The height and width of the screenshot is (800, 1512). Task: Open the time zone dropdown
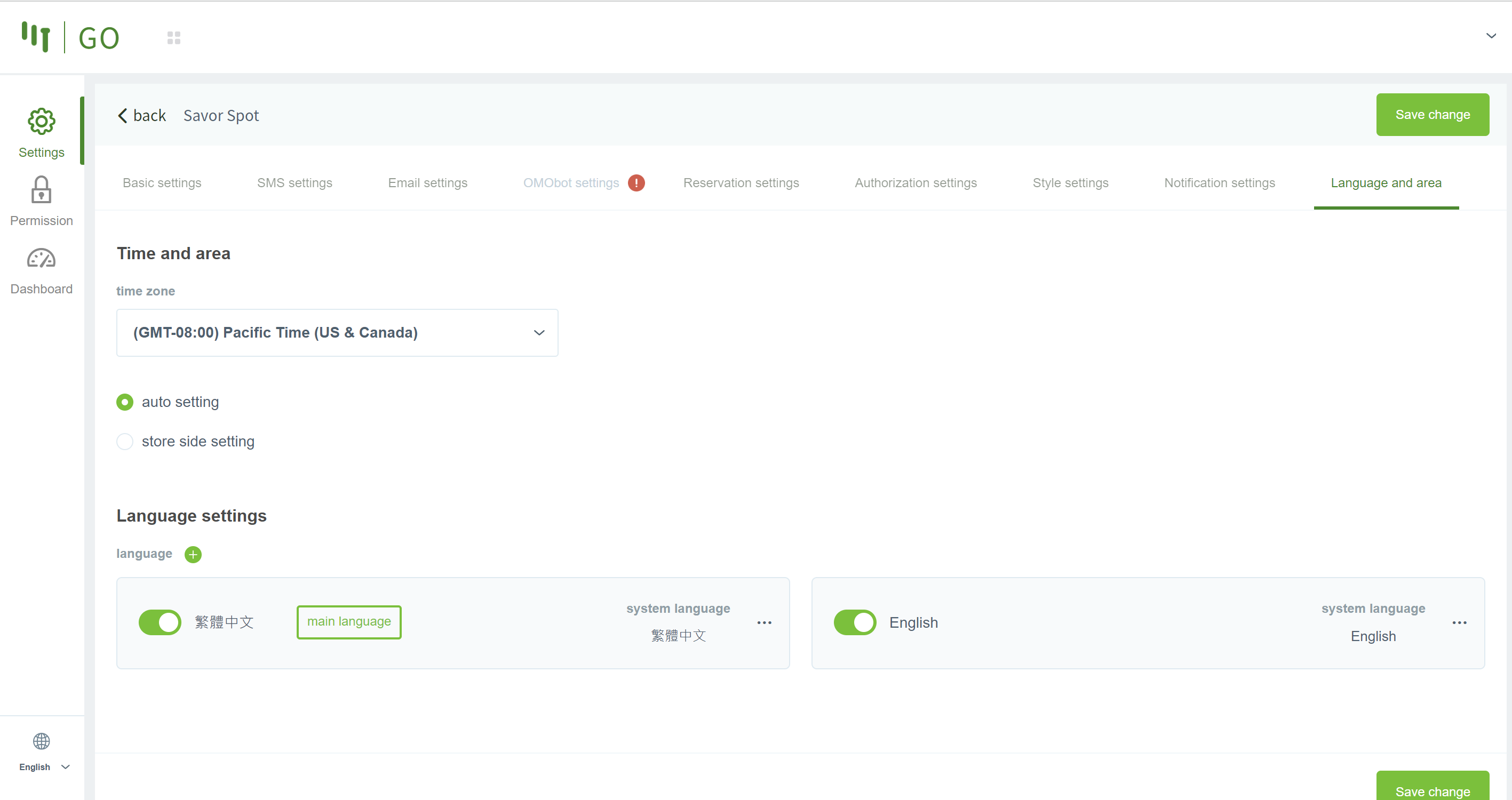[x=337, y=333]
